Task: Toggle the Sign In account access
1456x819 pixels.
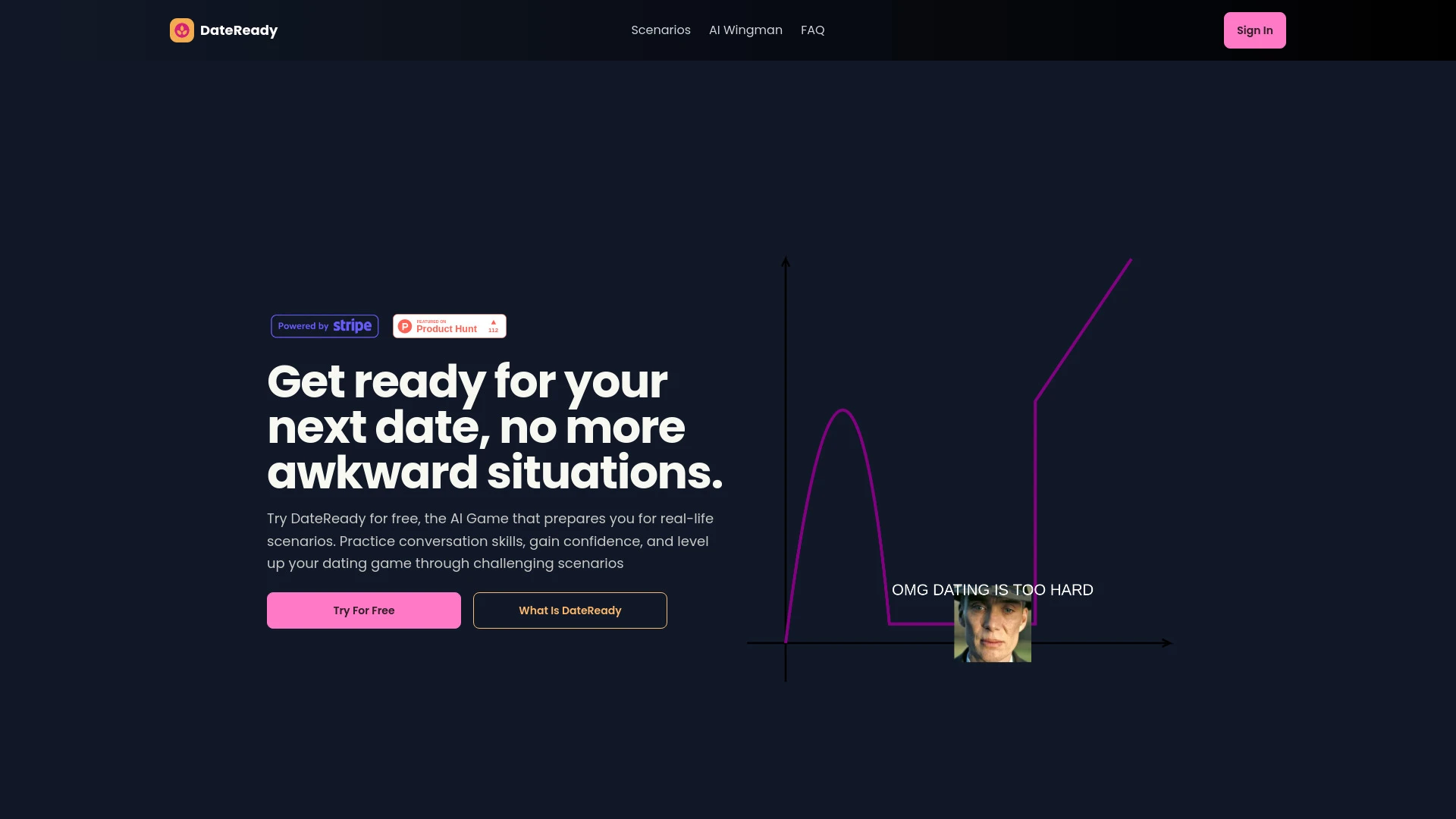Action: pos(1254,30)
